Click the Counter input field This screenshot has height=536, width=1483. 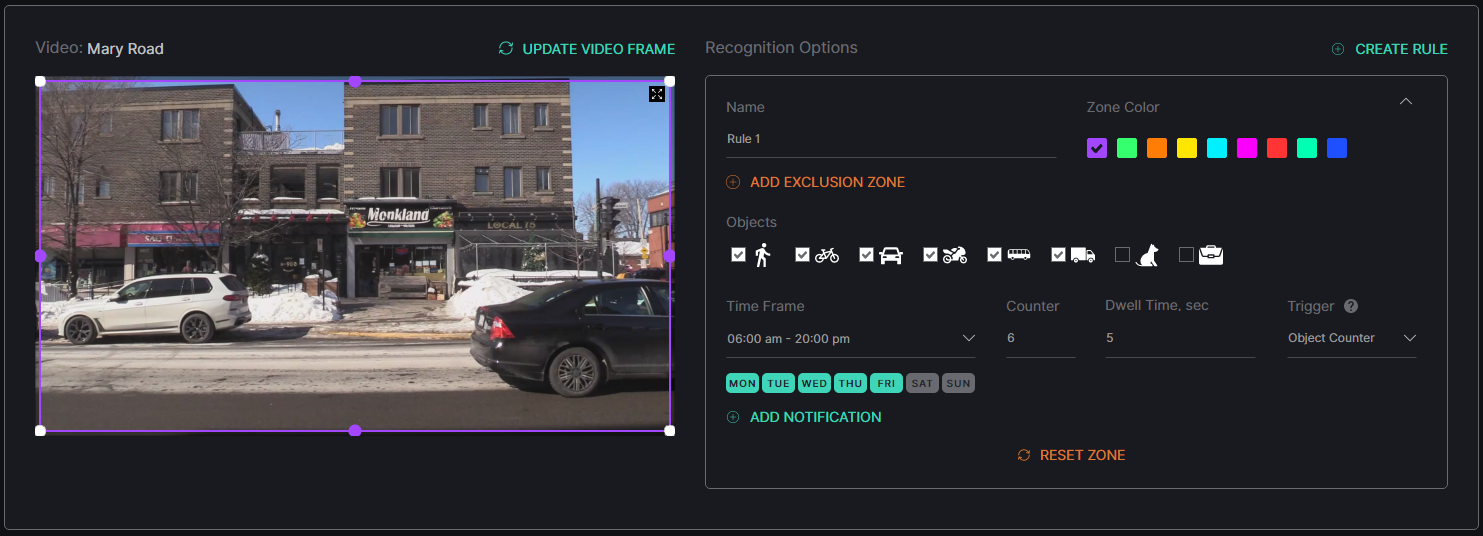pyautogui.click(x=1041, y=339)
